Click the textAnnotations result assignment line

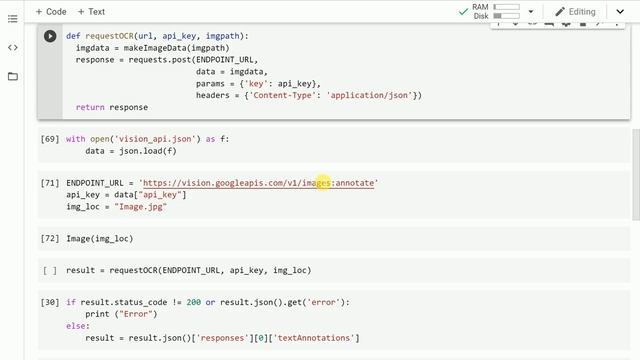pos(222,338)
